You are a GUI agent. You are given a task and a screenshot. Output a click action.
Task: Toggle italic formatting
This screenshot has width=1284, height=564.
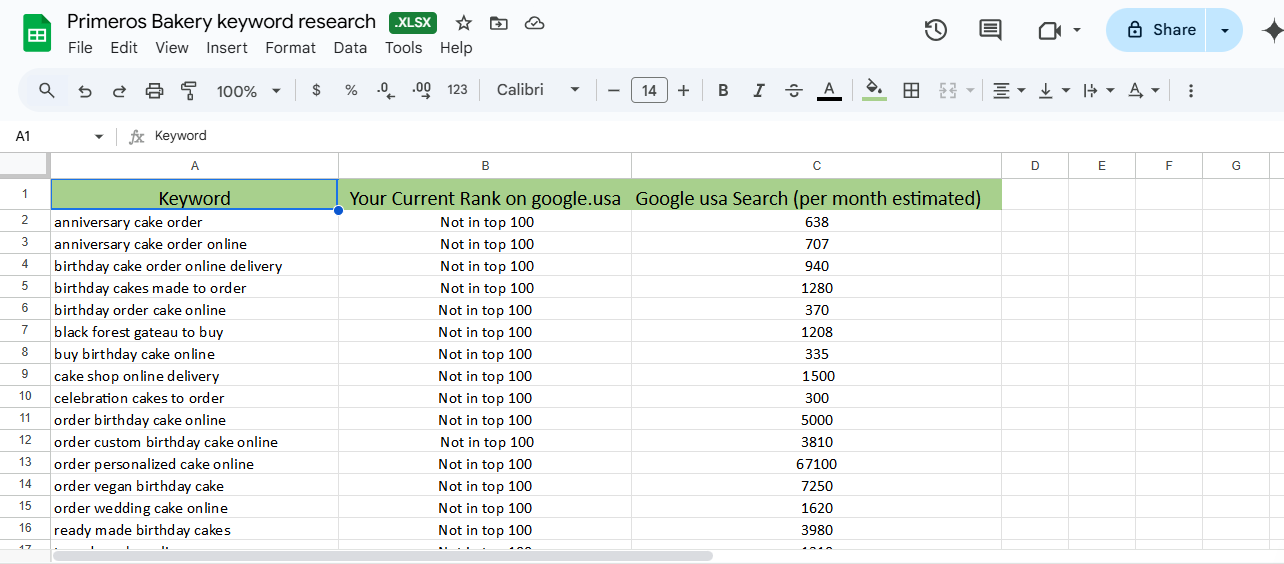point(758,91)
